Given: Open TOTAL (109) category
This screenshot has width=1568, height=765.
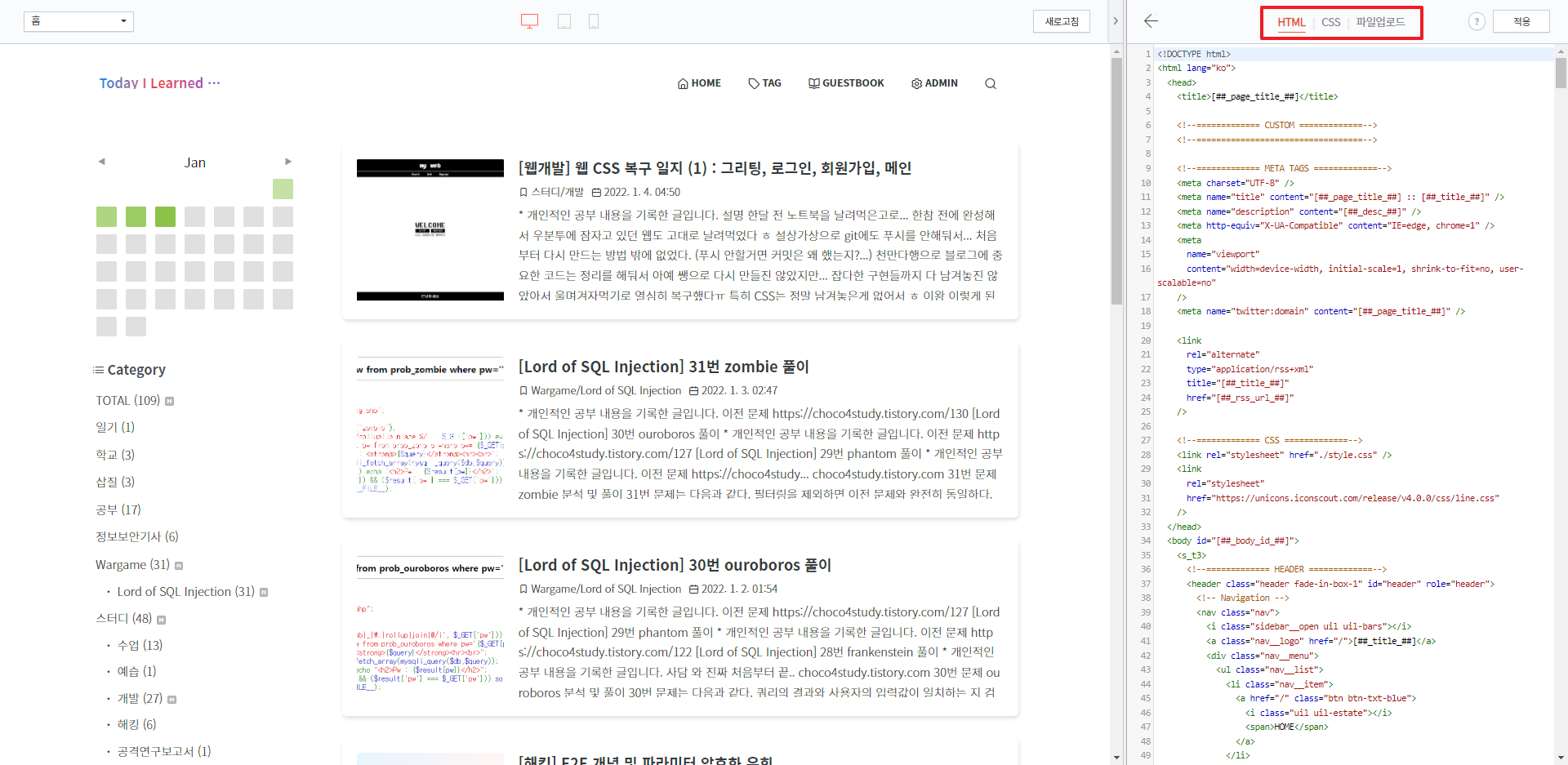Looking at the screenshot, I should pyautogui.click(x=127, y=401).
